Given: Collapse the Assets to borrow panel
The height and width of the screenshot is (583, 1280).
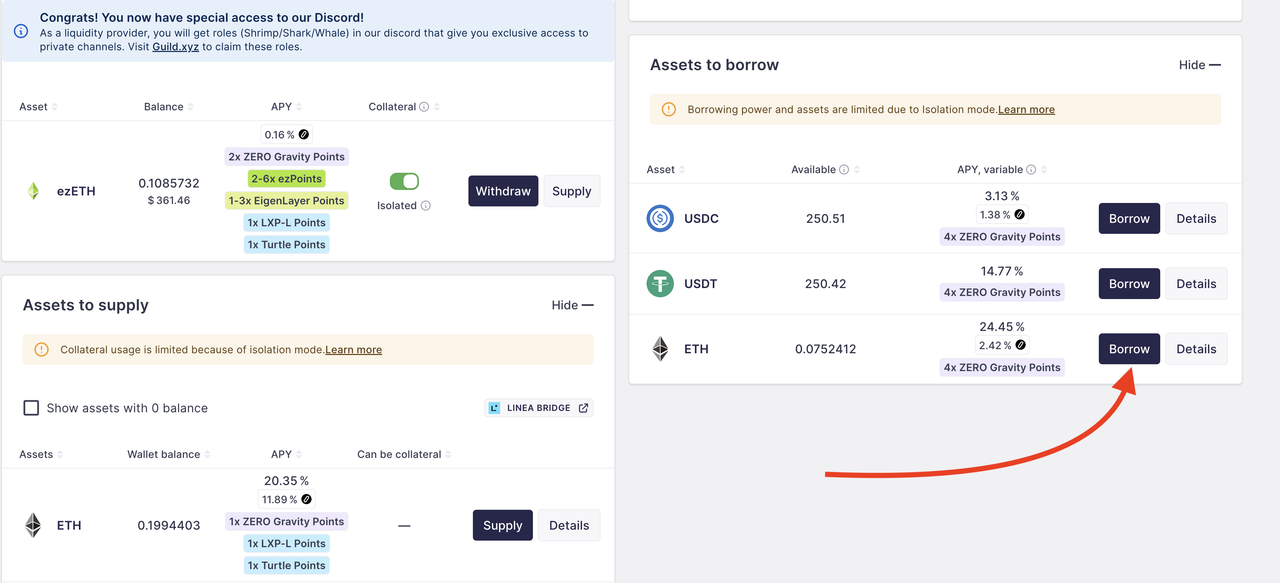Looking at the screenshot, I should coord(1200,65).
